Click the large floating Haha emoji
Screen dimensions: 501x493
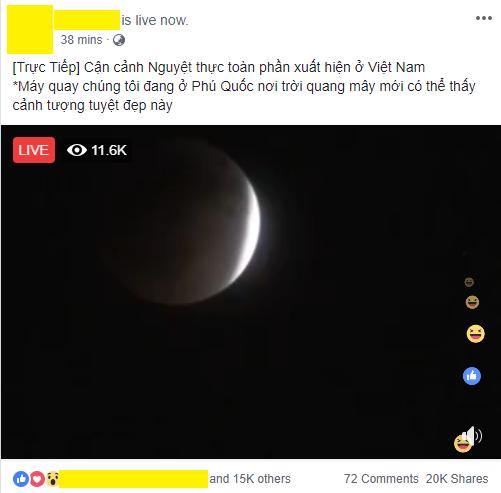click(475, 334)
